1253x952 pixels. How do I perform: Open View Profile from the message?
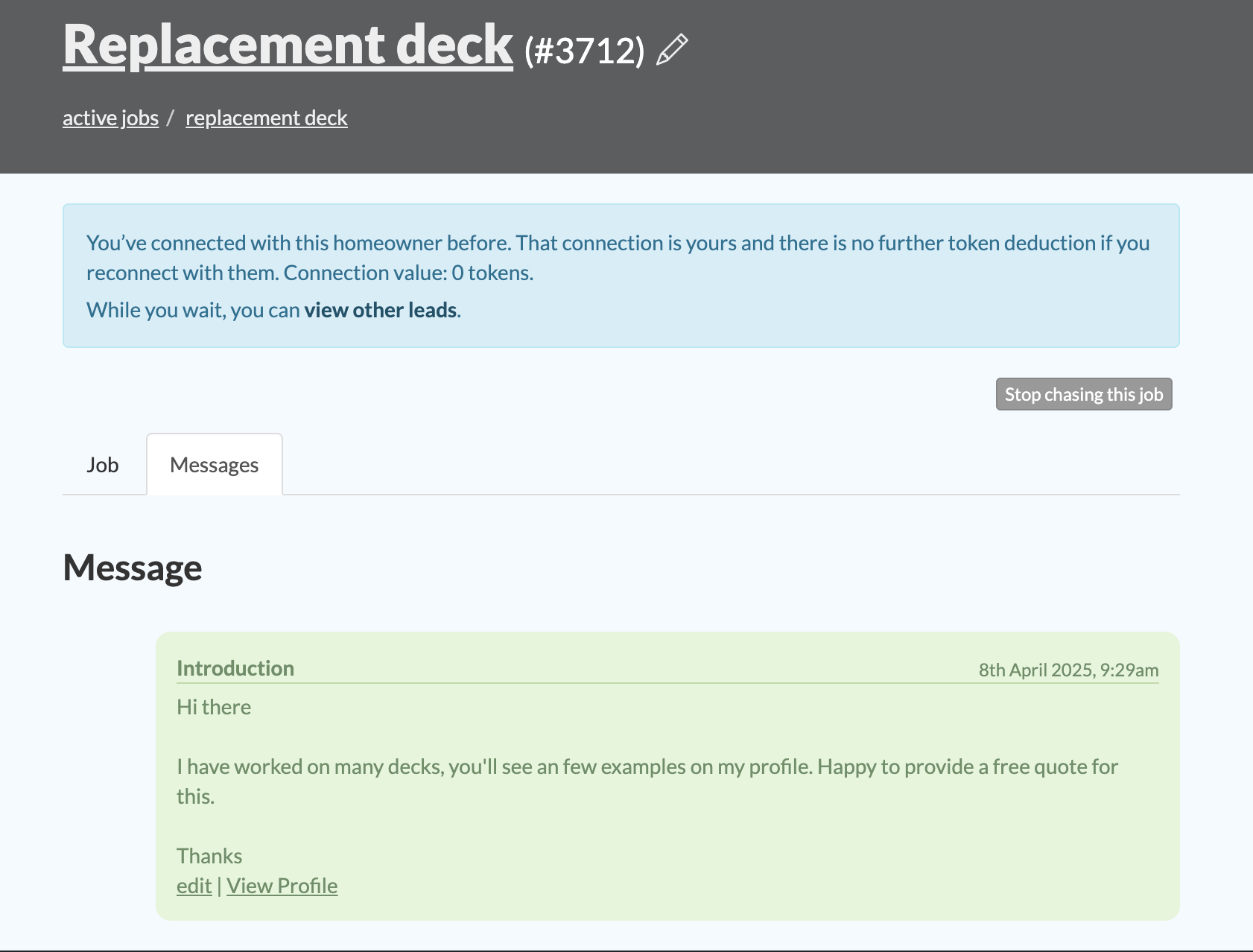coord(282,886)
